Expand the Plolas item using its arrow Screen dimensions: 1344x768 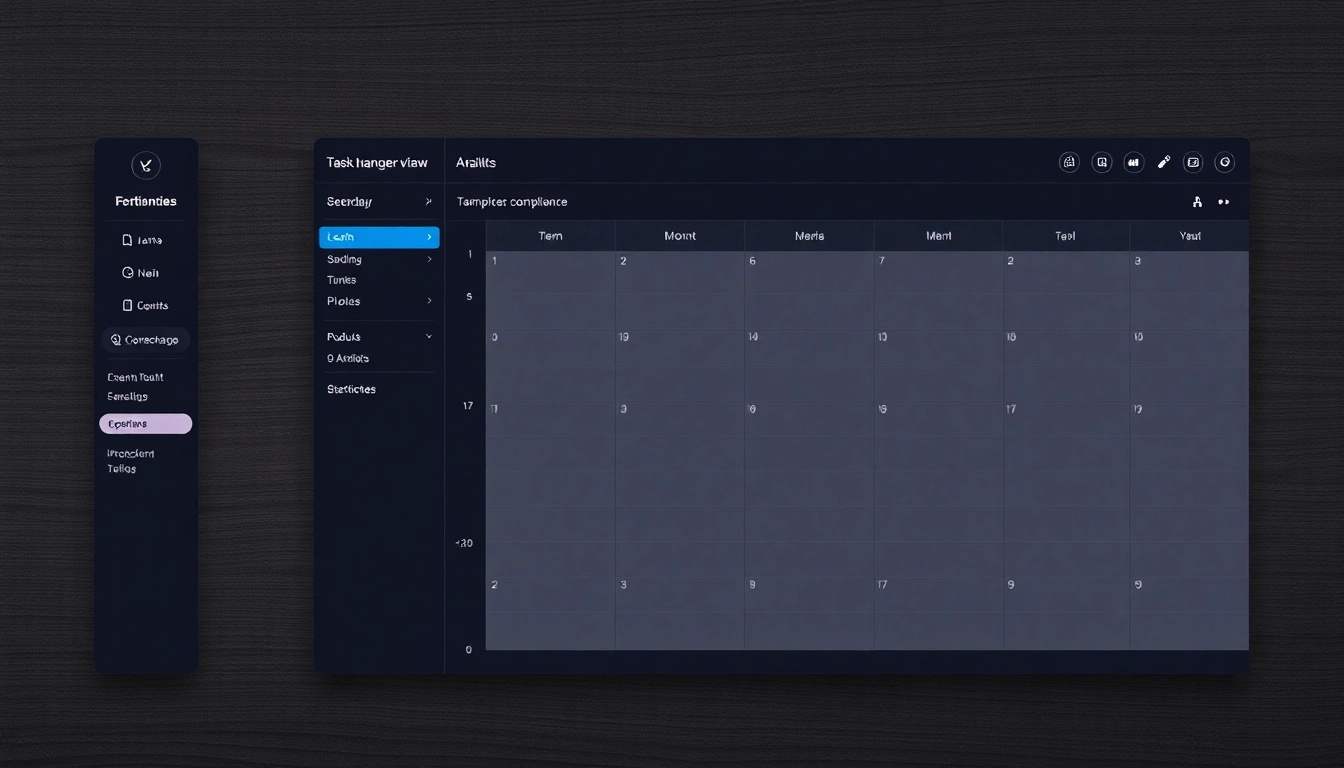point(429,300)
